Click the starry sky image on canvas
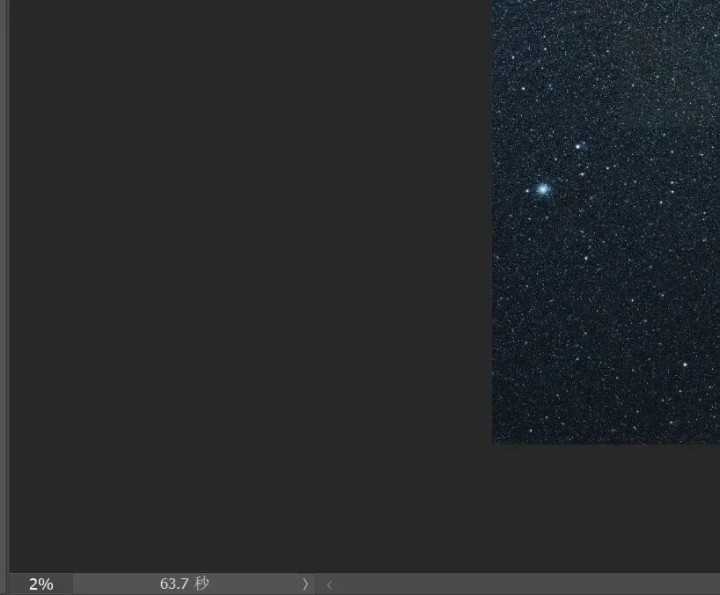The height and width of the screenshot is (595, 720). point(606,222)
